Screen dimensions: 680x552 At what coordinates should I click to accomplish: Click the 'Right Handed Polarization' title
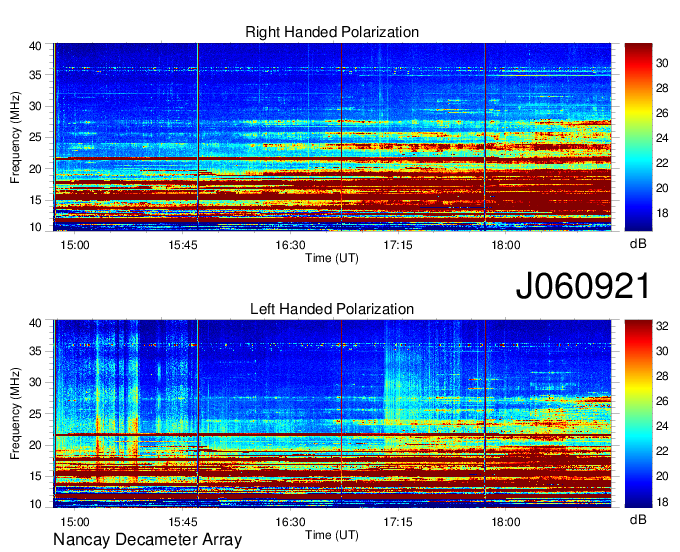click(x=332, y=32)
